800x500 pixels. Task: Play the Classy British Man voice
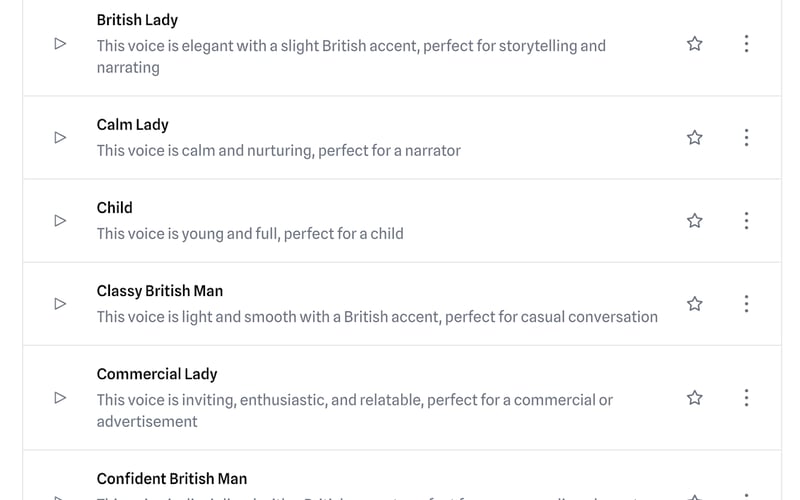tap(60, 303)
